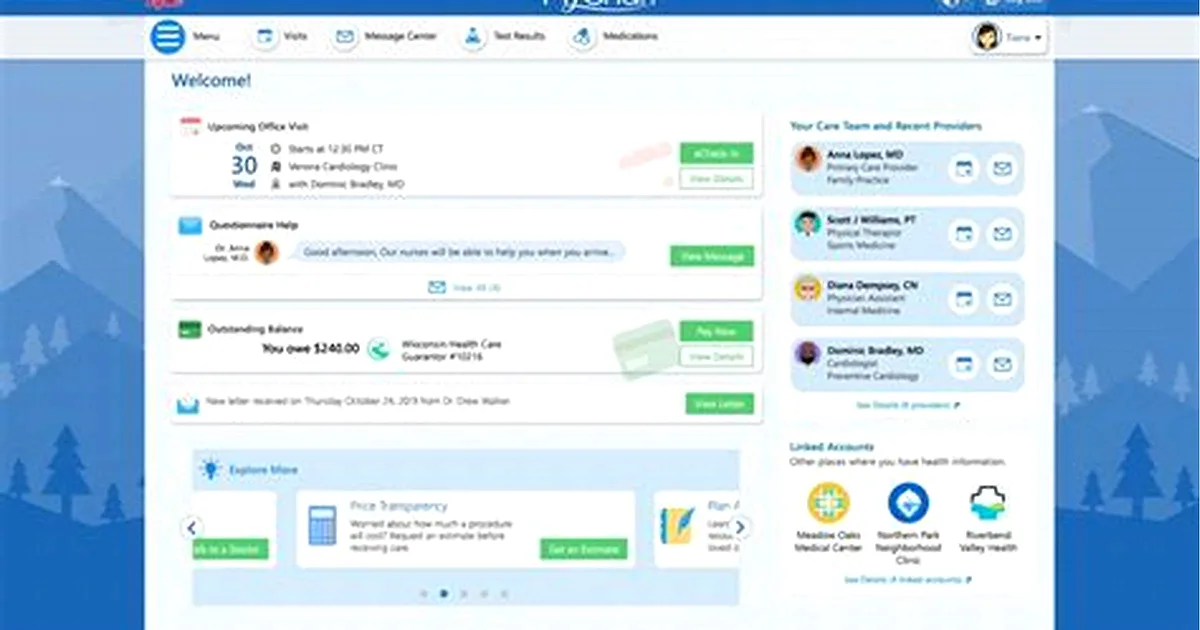
Task: Select the first carousel page dot
Action: click(x=424, y=593)
